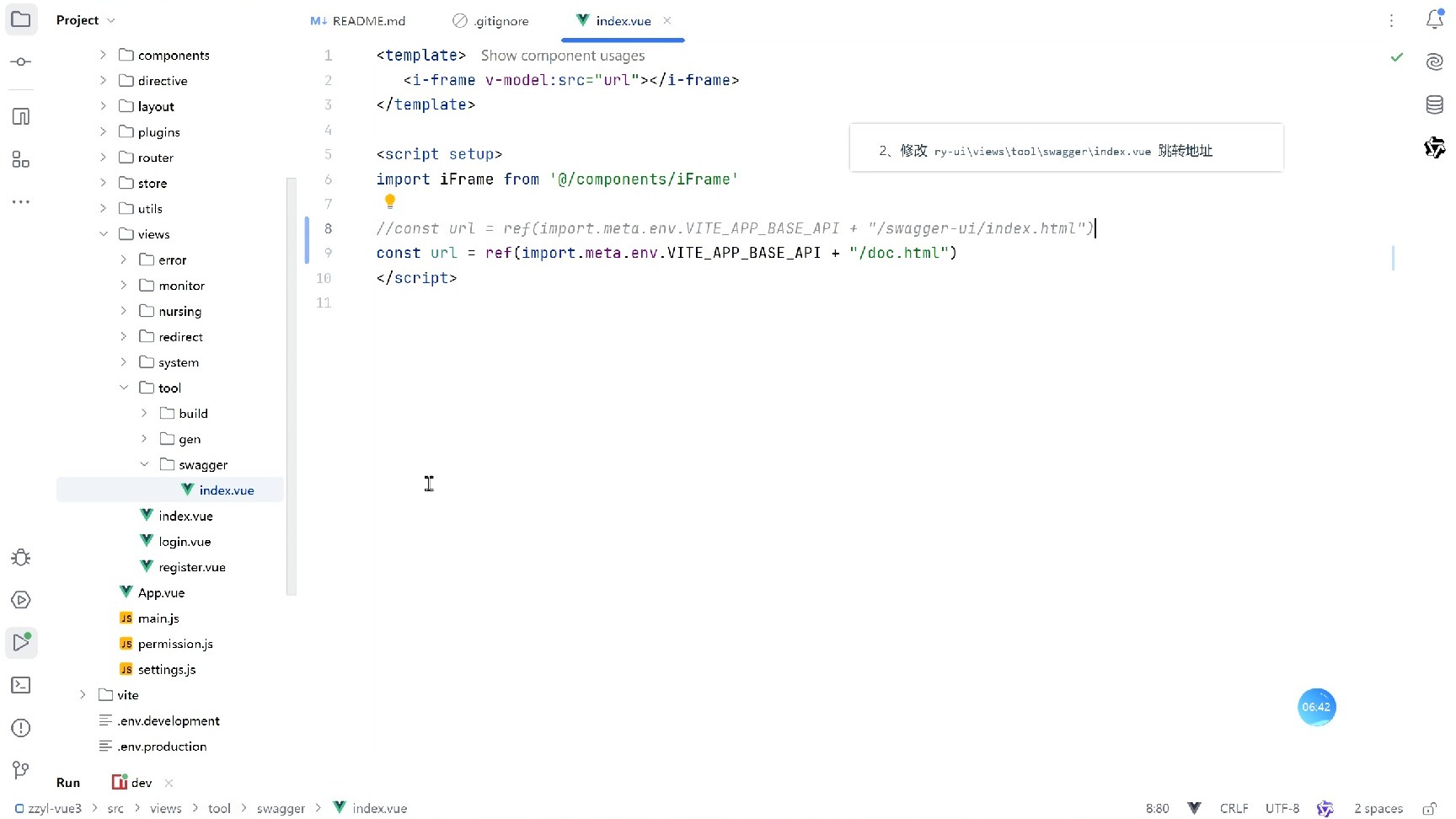
Task: Collapse the swagger folder
Action: pyautogui.click(x=144, y=464)
